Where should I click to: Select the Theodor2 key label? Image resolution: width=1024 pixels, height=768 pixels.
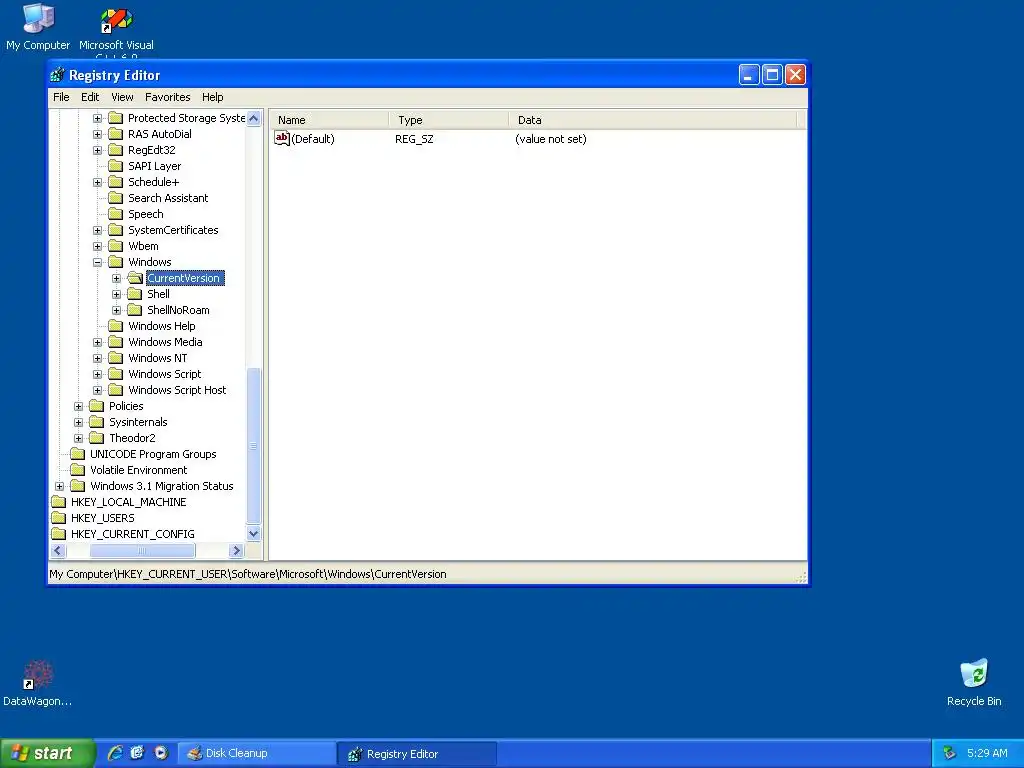coord(132,438)
